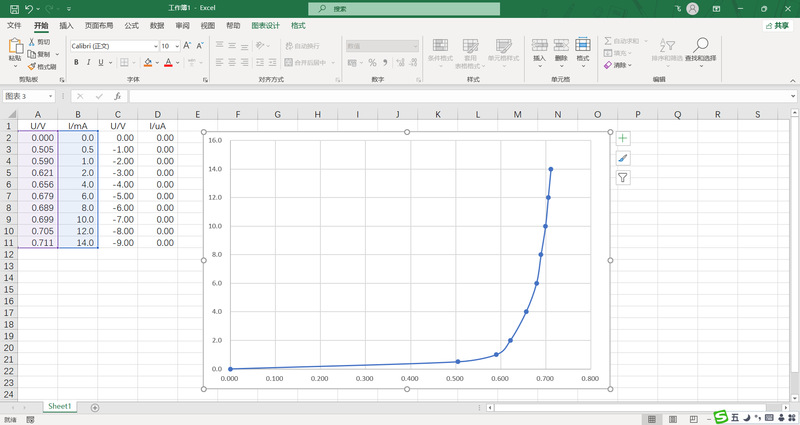800x425 pixels.
Task: Click the comma style icon
Action: (x=385, y=62)
